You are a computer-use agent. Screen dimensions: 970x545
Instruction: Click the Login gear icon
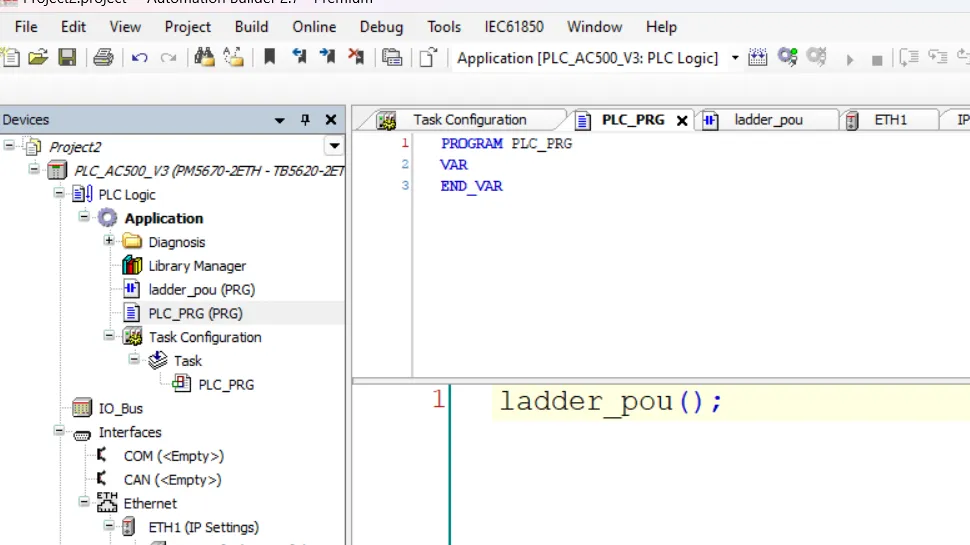[x=788, y=58]
